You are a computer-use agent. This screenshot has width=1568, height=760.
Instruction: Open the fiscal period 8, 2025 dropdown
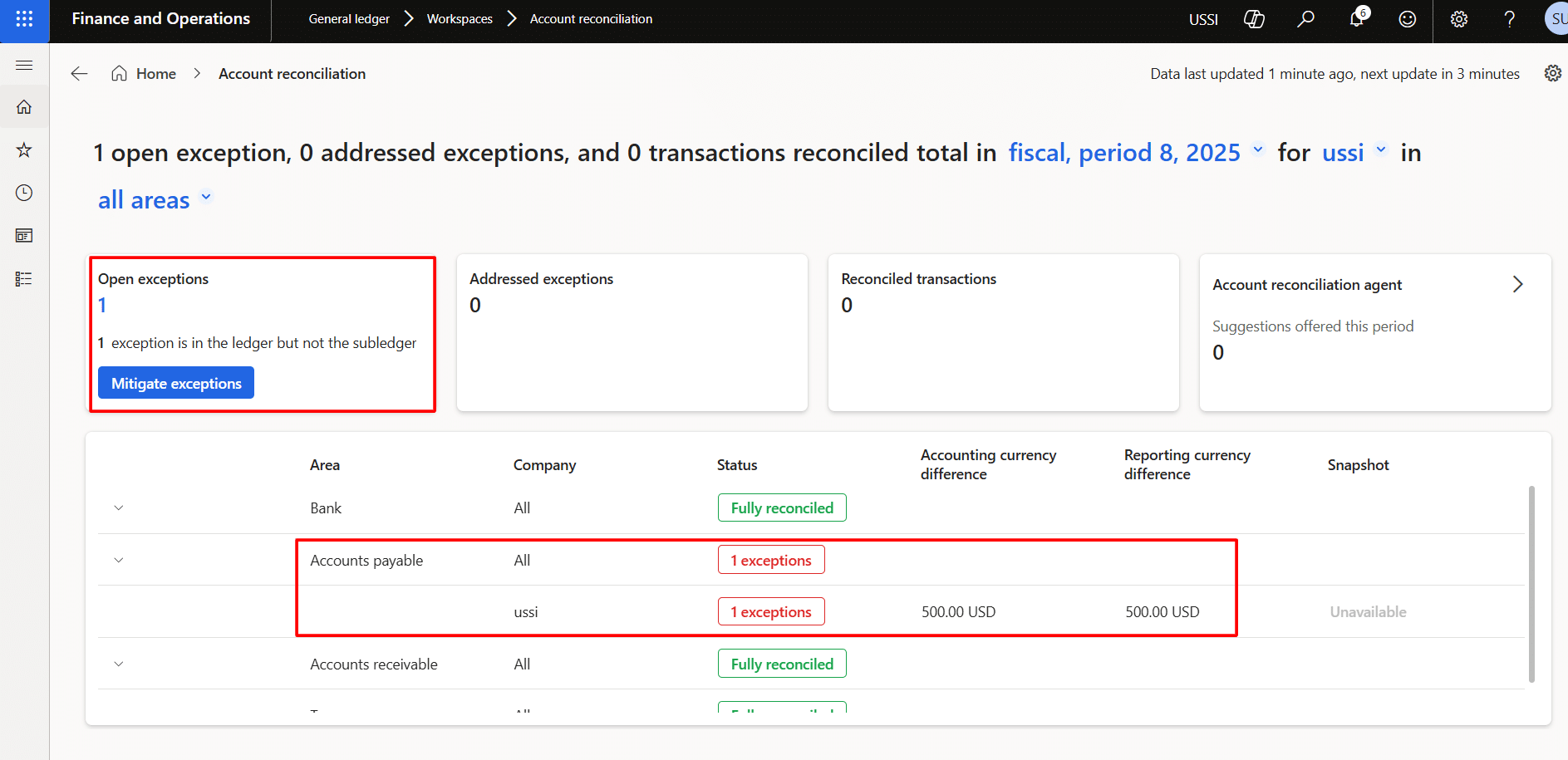[1135, 153]
